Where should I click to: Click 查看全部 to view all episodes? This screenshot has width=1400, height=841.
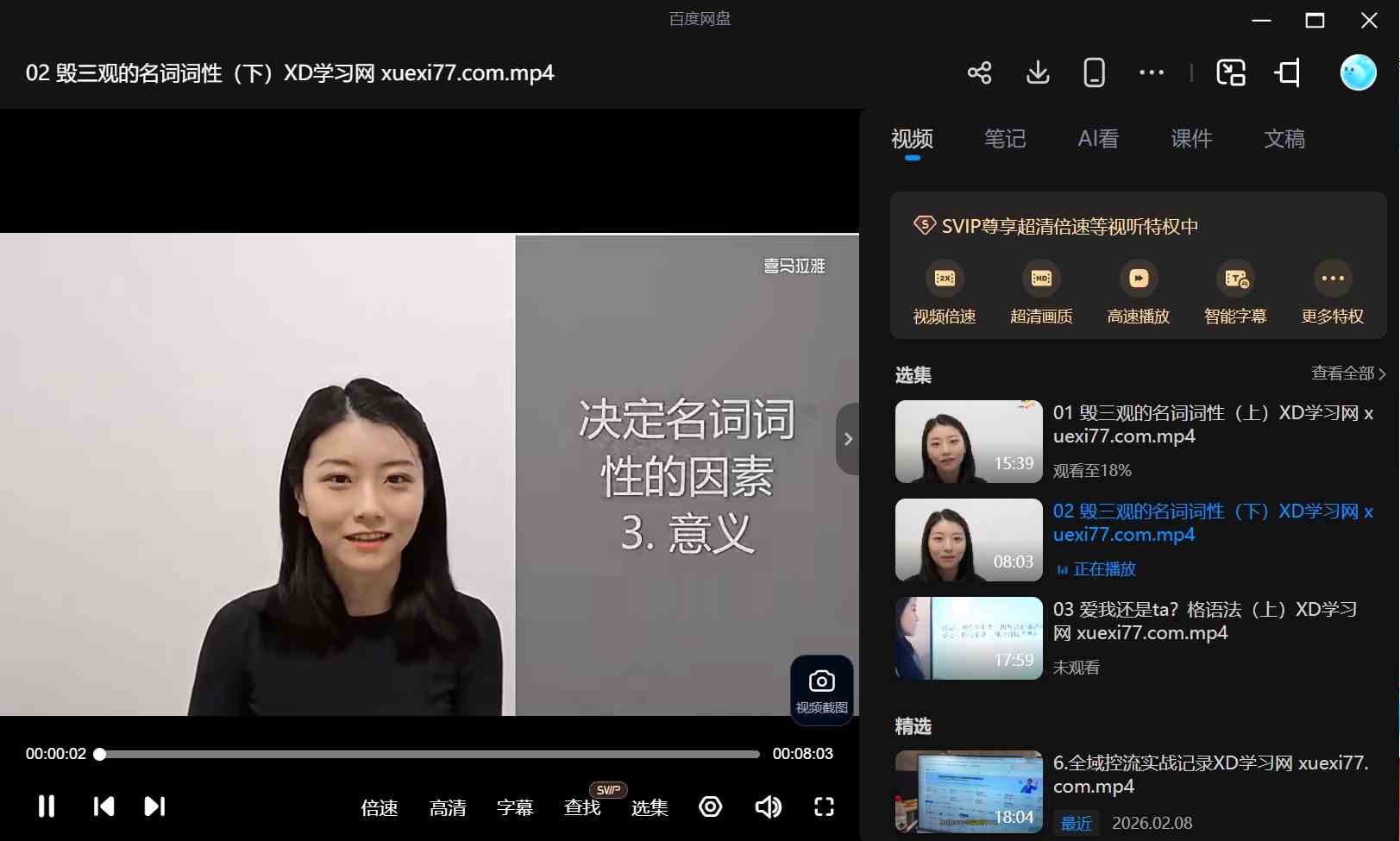coord(1347,373)
